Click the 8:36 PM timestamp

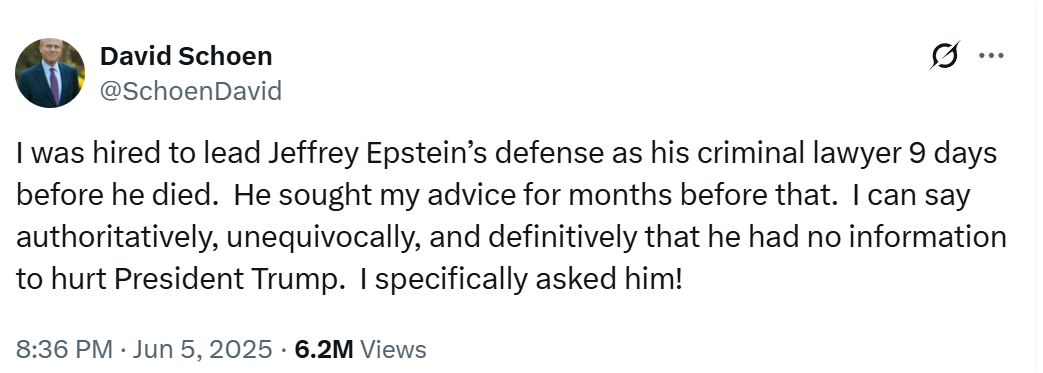(64, 349)
